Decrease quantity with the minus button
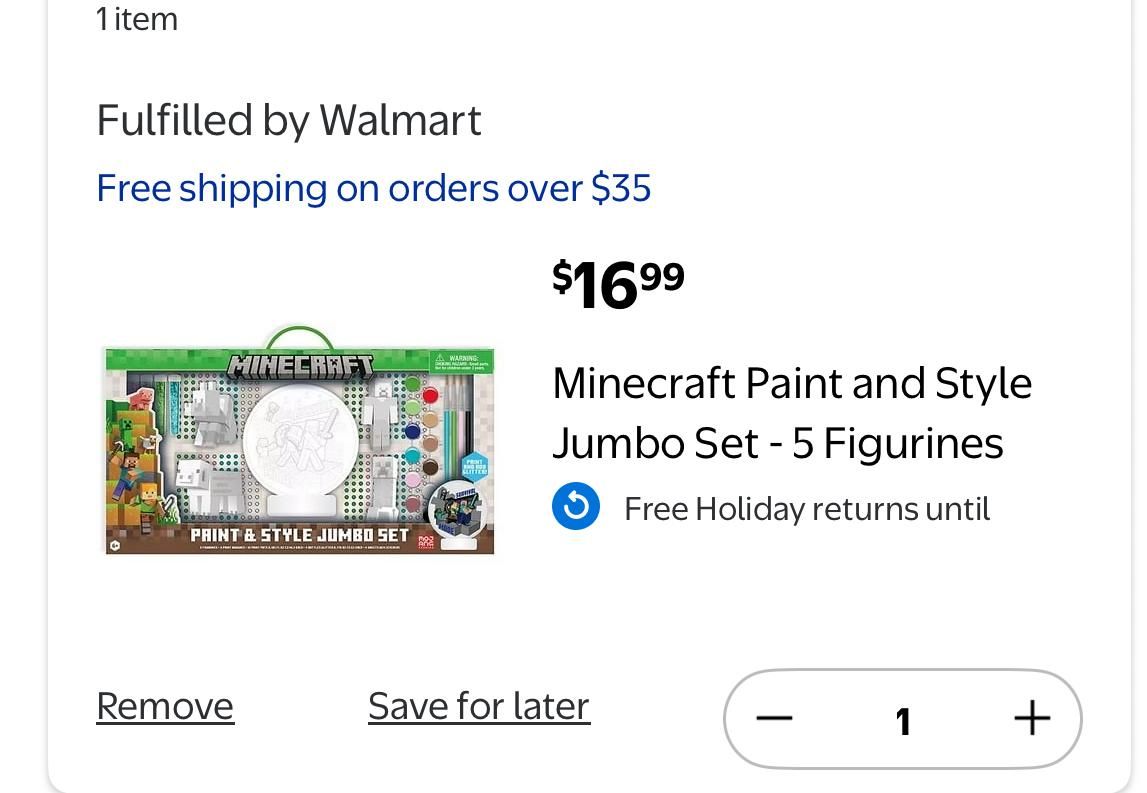The image size is (1147, 793). click(x=774, y=719)
